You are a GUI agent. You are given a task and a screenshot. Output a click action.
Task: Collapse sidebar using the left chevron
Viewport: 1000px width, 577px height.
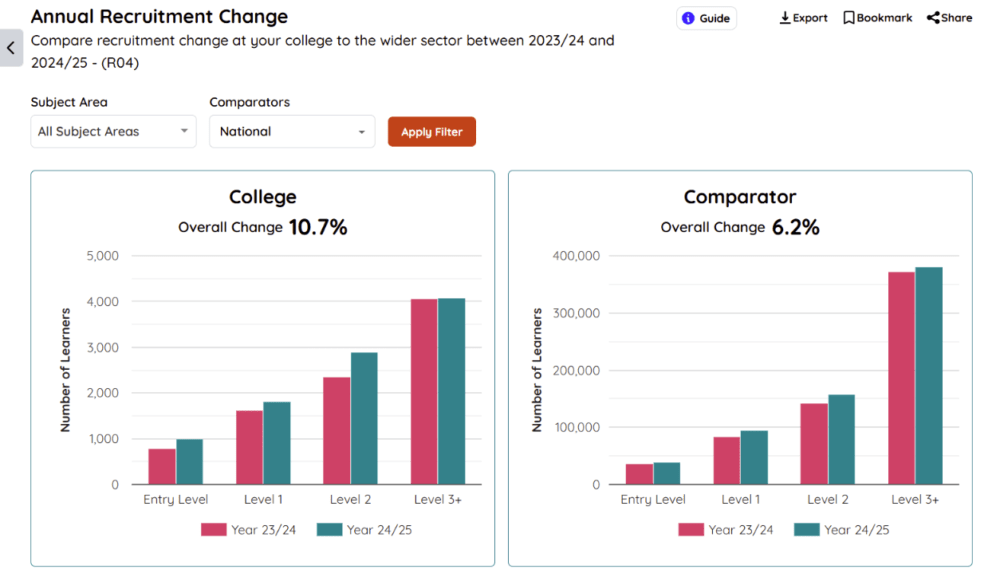tap(11, 48)
